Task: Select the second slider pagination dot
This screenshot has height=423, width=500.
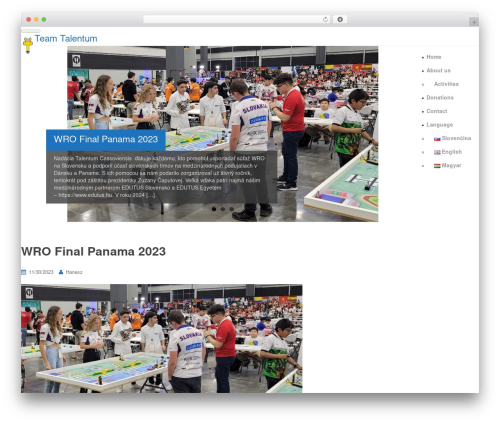Action: coord(223,209)
